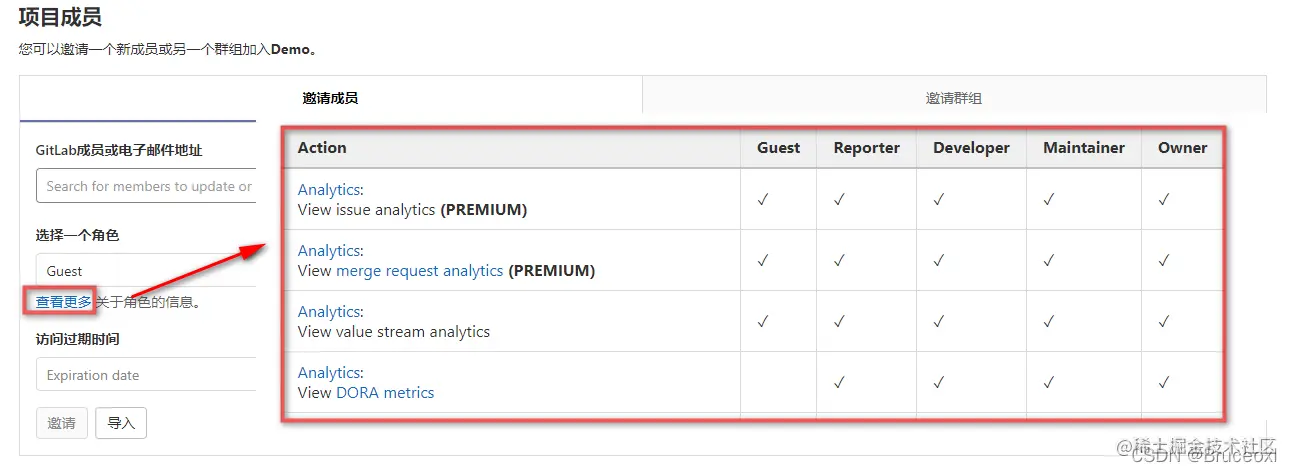Open Analytics link in value stream row

(329, 311)
